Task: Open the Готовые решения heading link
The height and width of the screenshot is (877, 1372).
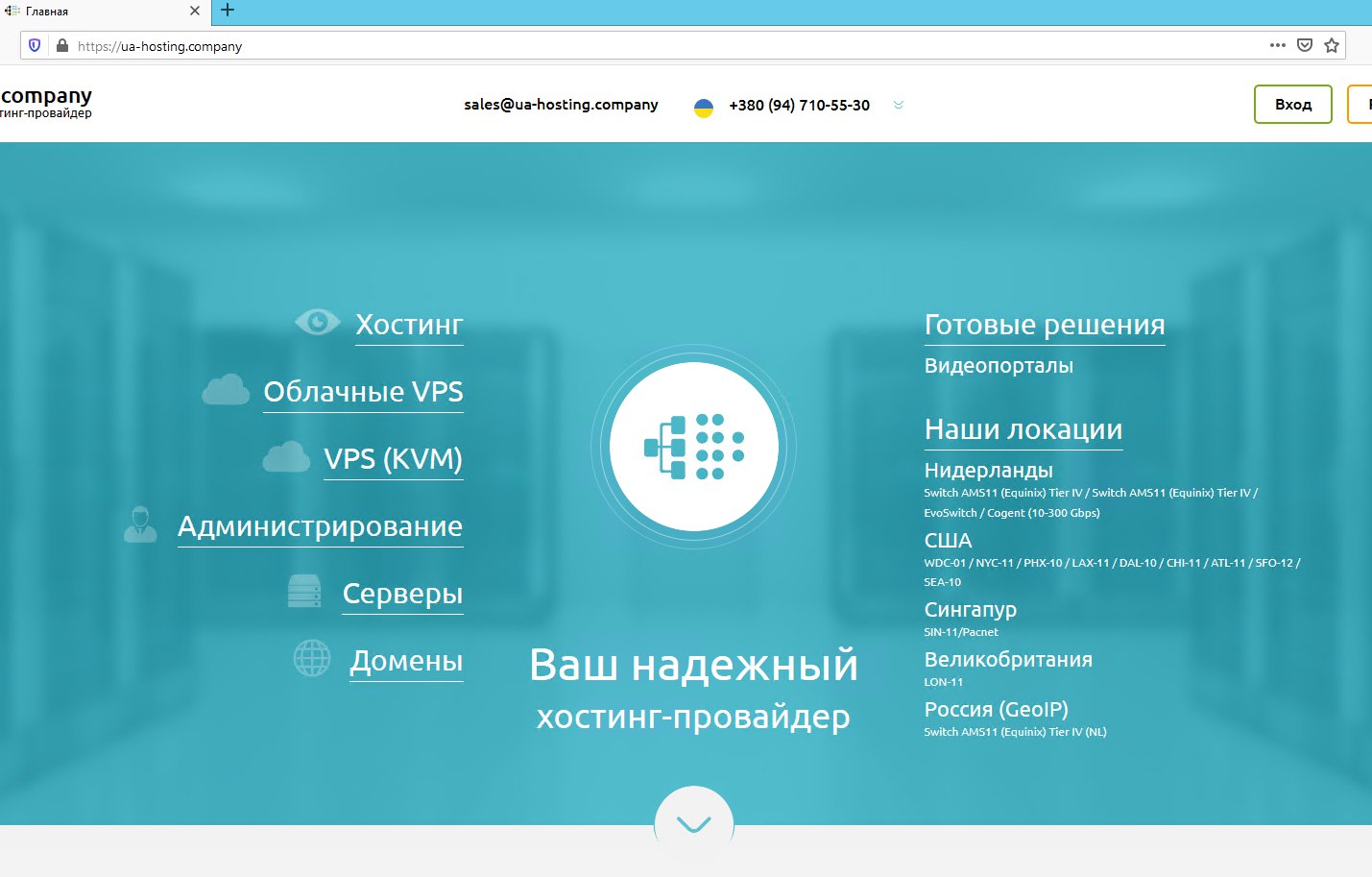Action: tap(1045, 325)
